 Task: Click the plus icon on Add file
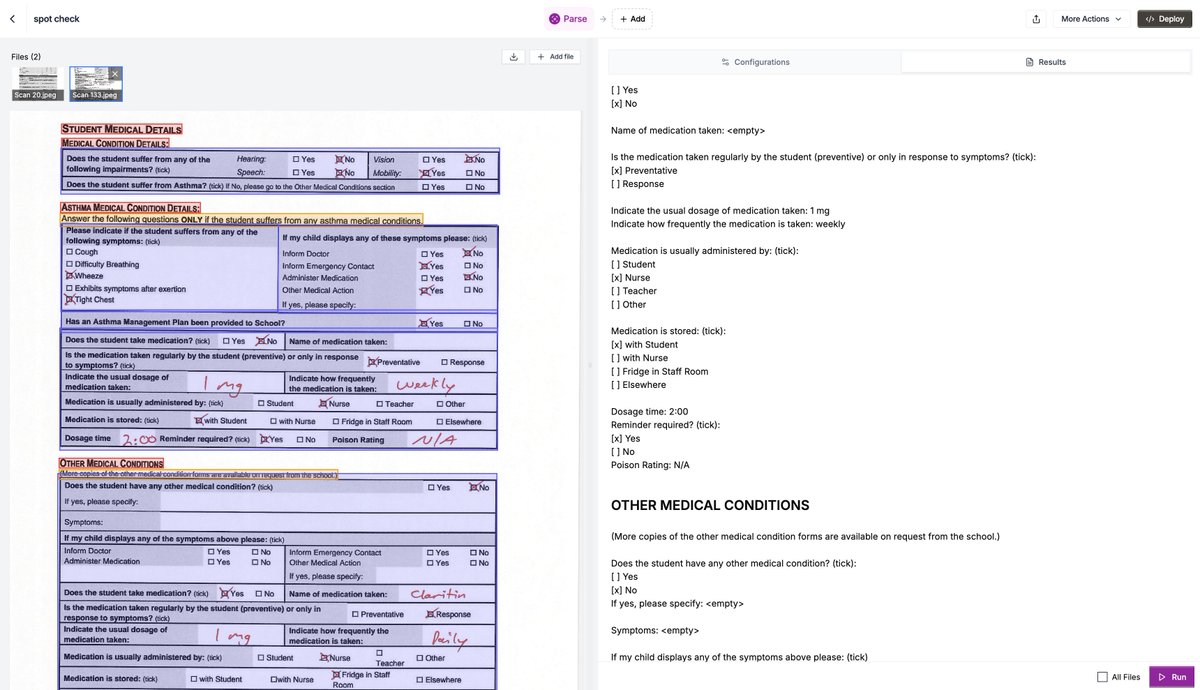tap(539, 55)
